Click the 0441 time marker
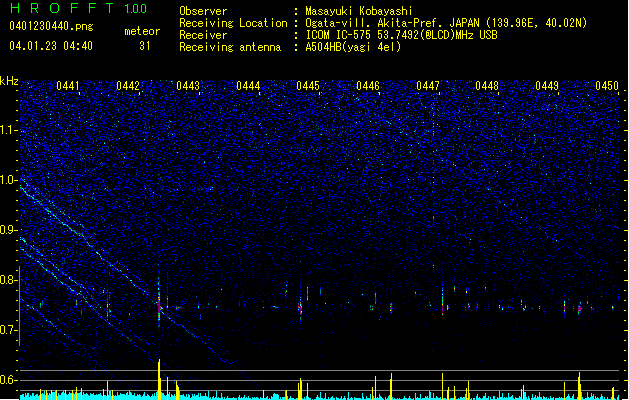The width and height of the screenshot is (629, 400). pos(68,86)
